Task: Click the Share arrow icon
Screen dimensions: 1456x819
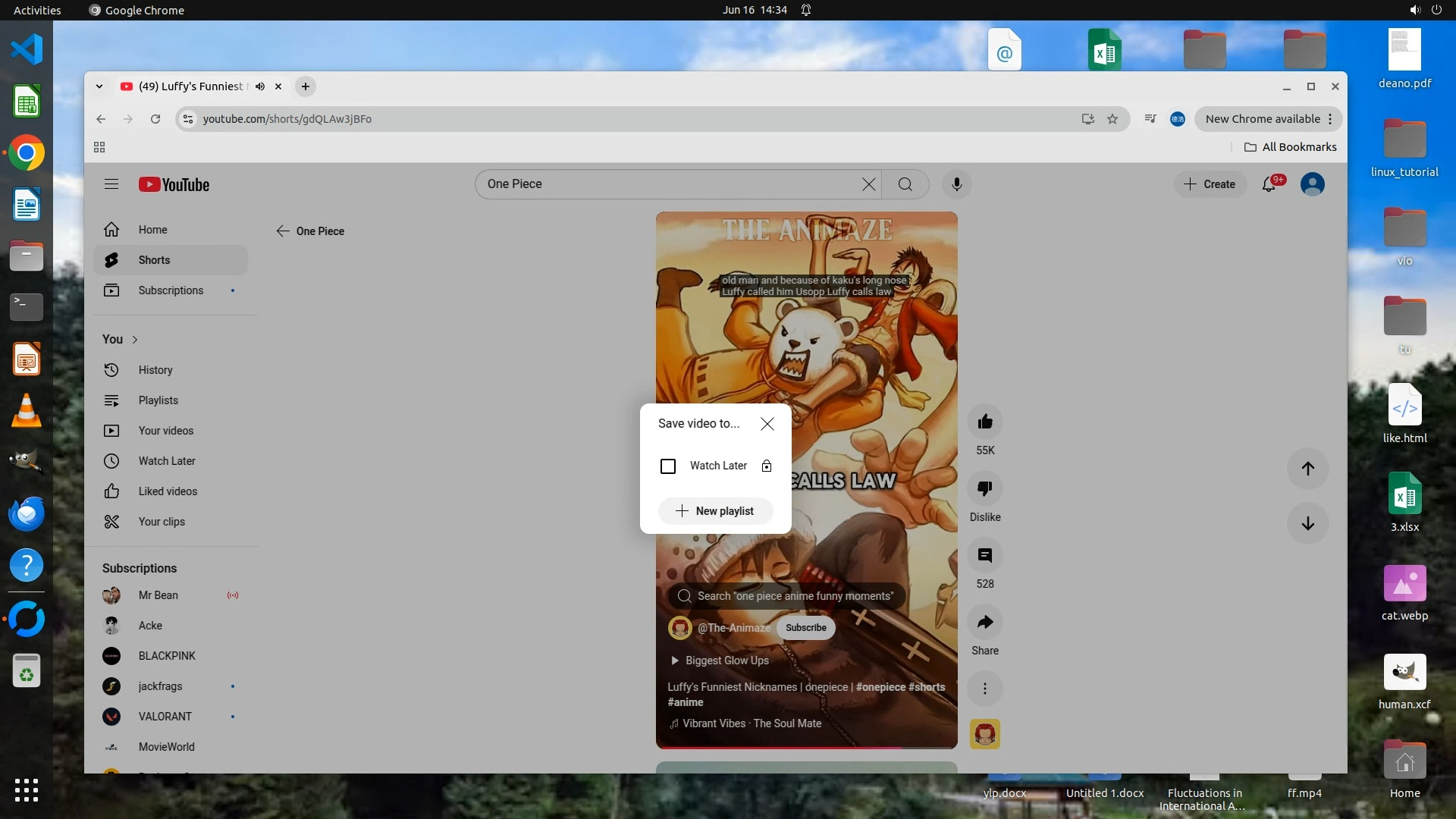Action: click(x=985, y=622)
